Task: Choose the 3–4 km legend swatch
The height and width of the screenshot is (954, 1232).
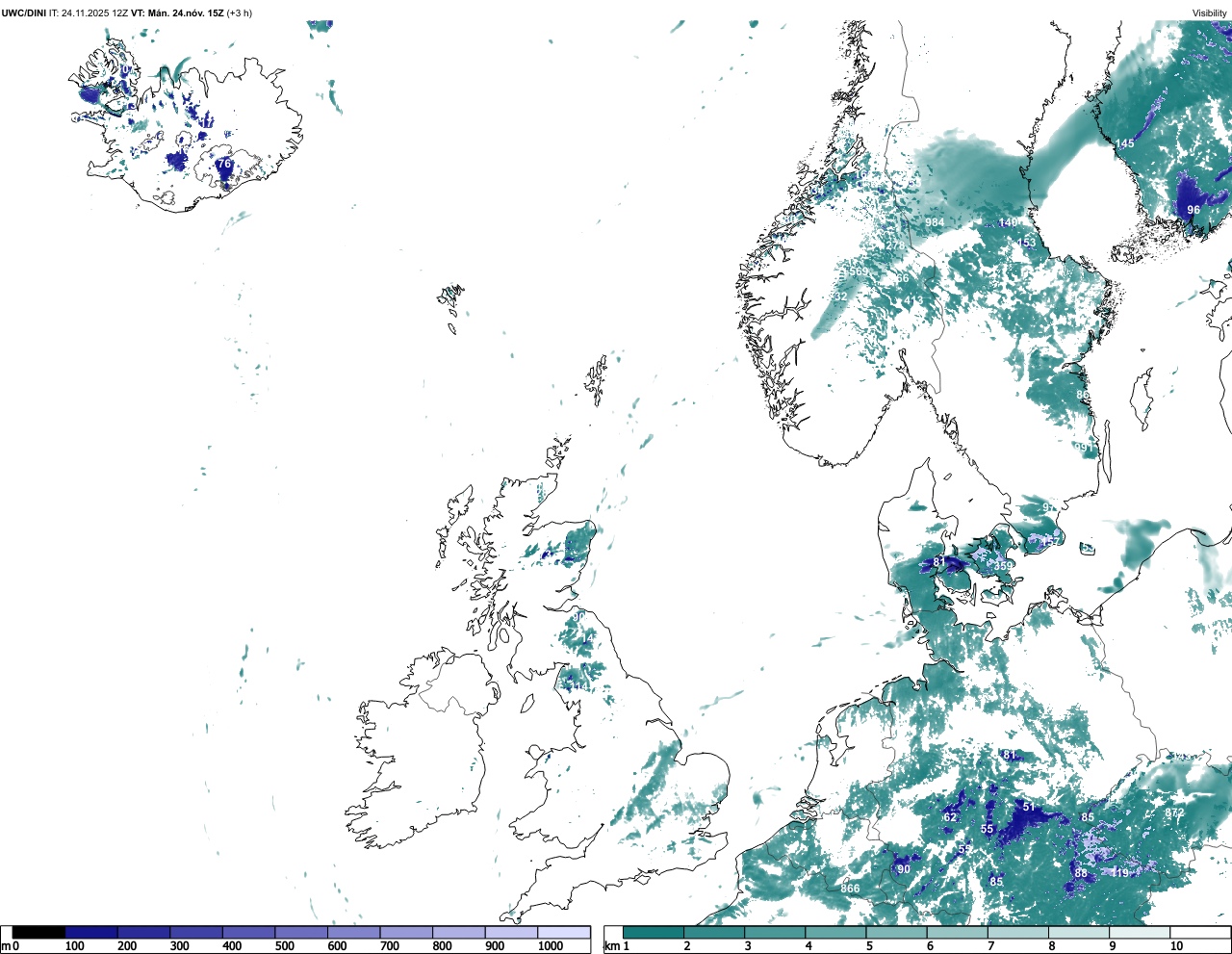Action: pyautogui.click(x=775, y=932)
